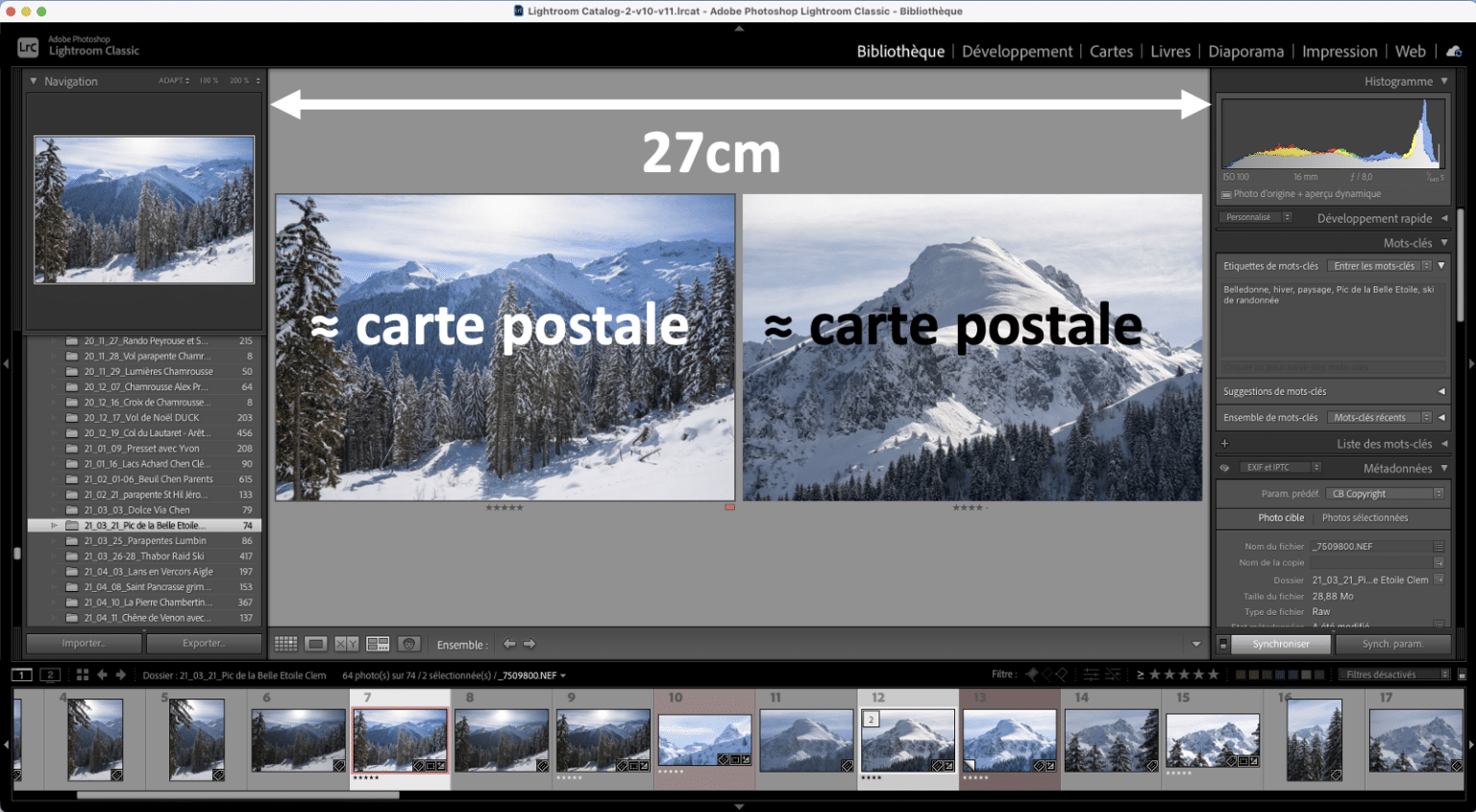The width and height of the screenshot is (1476, 812).
Task: Click the Exporter button
Action: tap(204, 643)
